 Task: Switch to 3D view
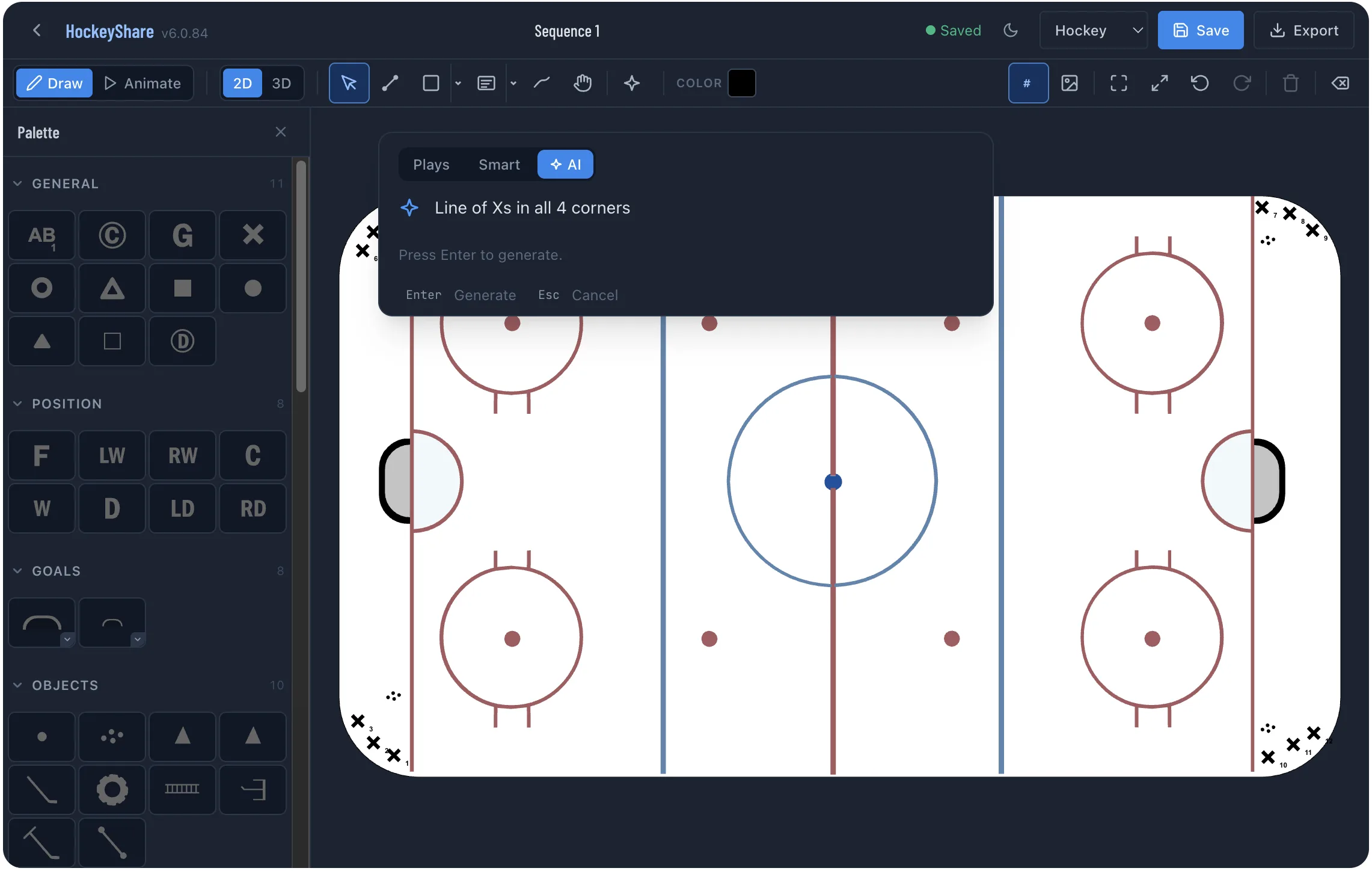pyautogui.click(x=281, y=83)
